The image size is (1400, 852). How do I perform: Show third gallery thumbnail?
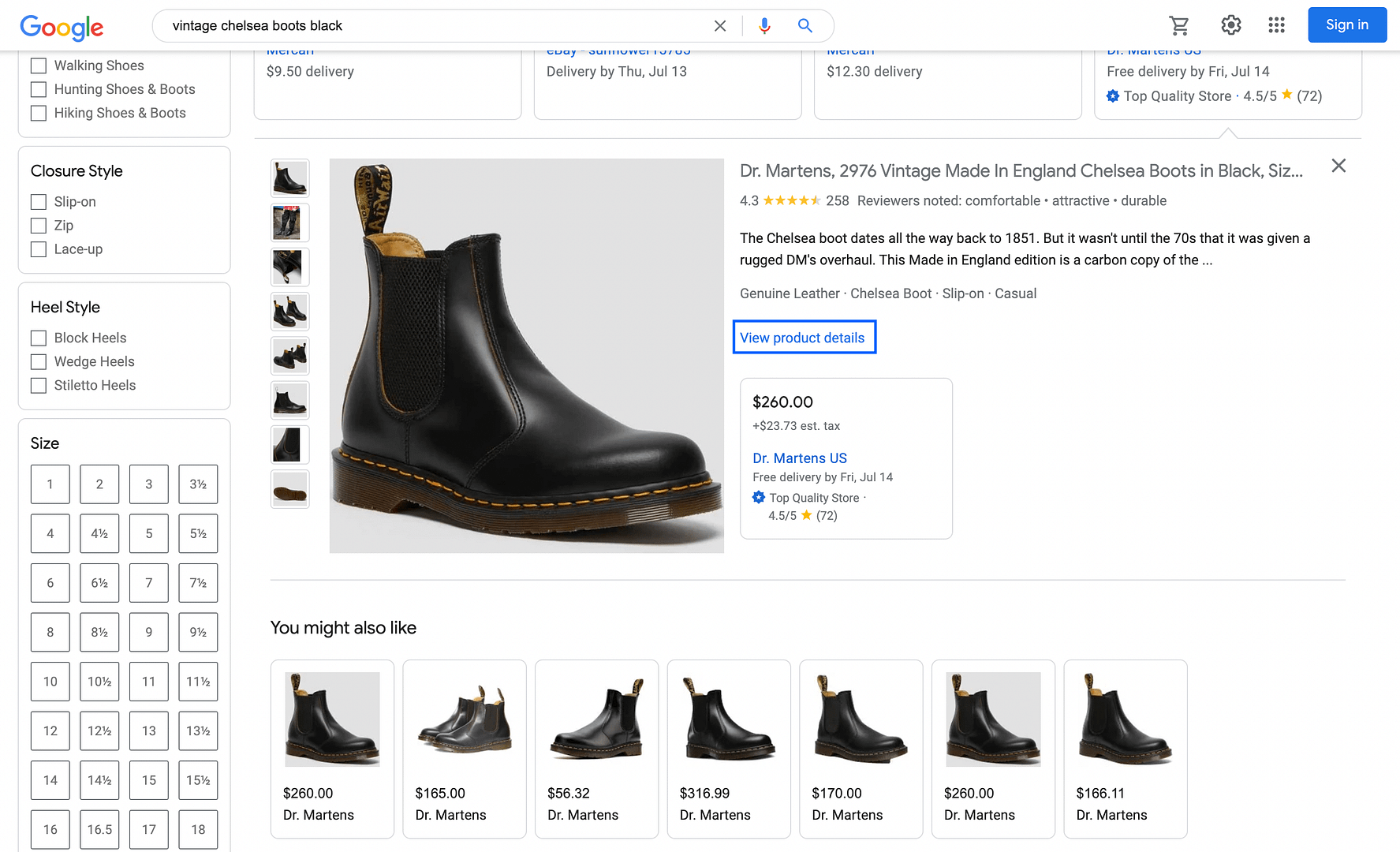point(290,267)
